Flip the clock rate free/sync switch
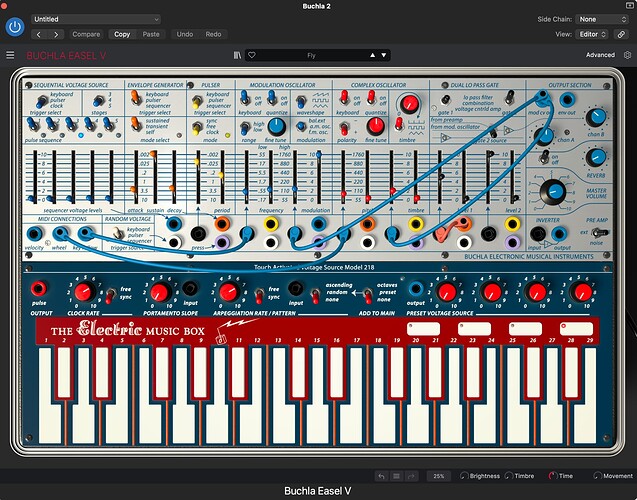The image size is (637, 500). [x=110, y=295]
